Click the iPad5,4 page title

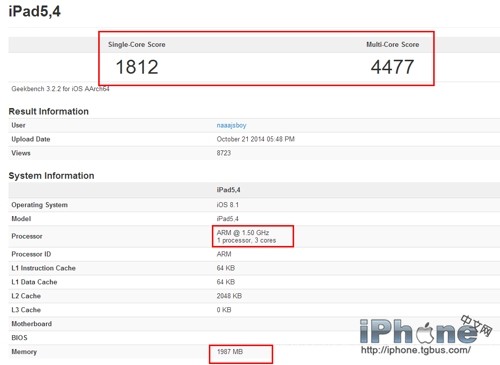point(35,11)
